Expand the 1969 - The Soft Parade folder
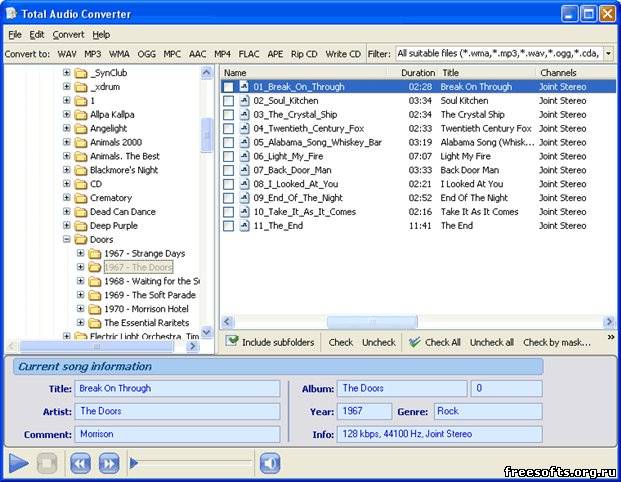This screenshot has height=482, width=621. [x=80, y=295]
